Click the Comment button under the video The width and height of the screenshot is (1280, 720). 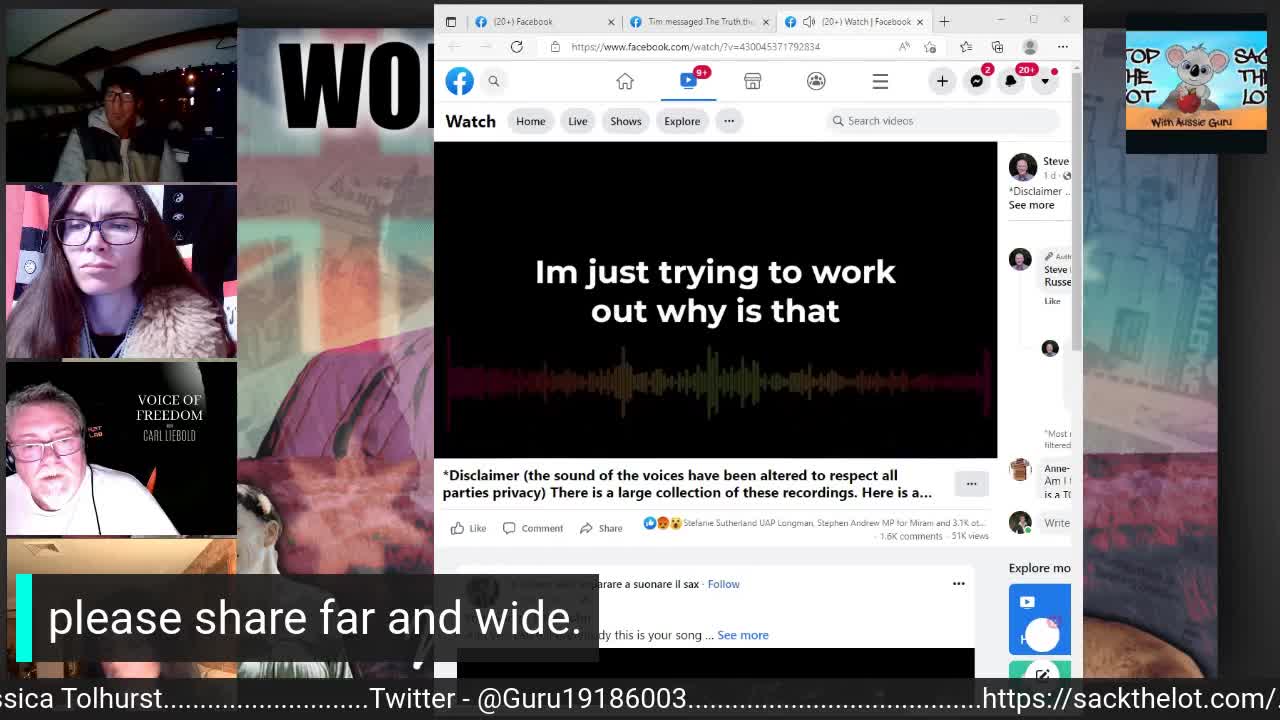[x=533, y=528]
